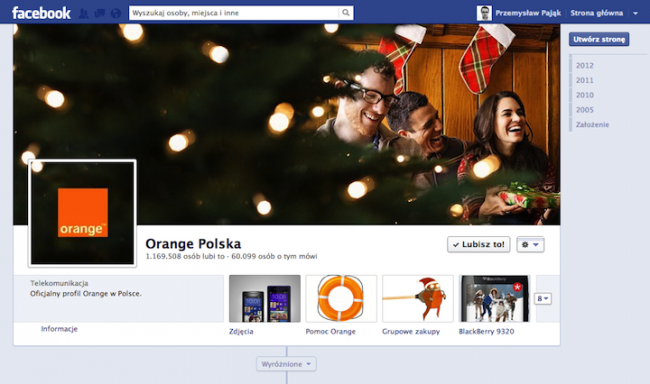
Task: Open the Christmas cover photo
Action: (x=286, y=124)
